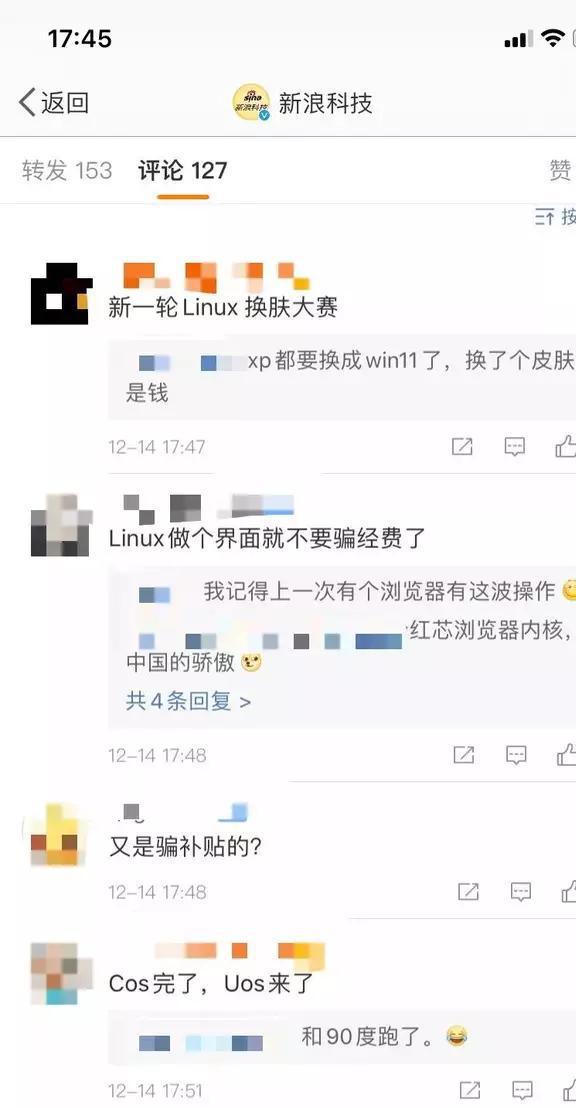Like the 骗经费 comment
The width and height of the screenshot is (576, 1108).
coord(567,755)
